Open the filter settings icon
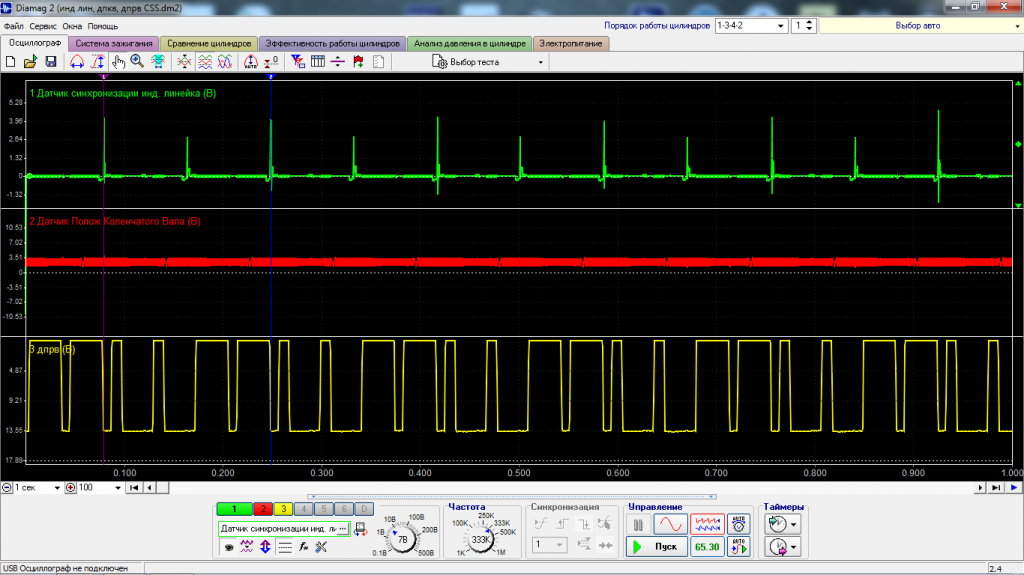 pyautogui.click(x=298, y=62)
